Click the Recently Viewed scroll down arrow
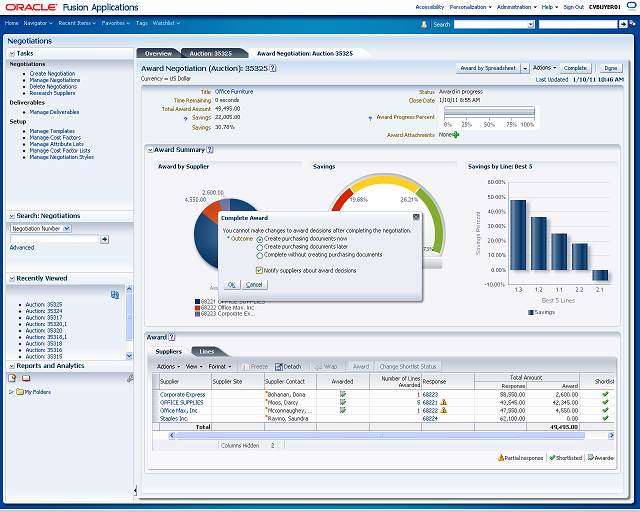The height and width of the screenshot is (512, 640). [129, 356]
